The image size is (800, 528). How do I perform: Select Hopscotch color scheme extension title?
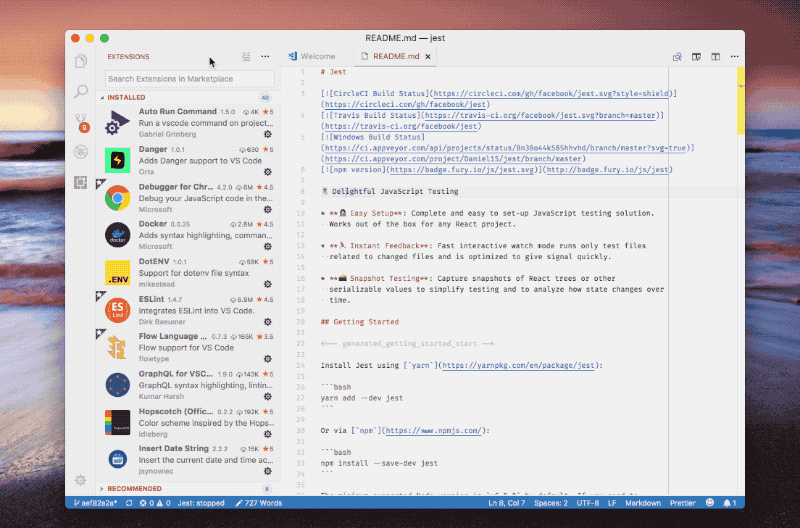coord(176,411)
